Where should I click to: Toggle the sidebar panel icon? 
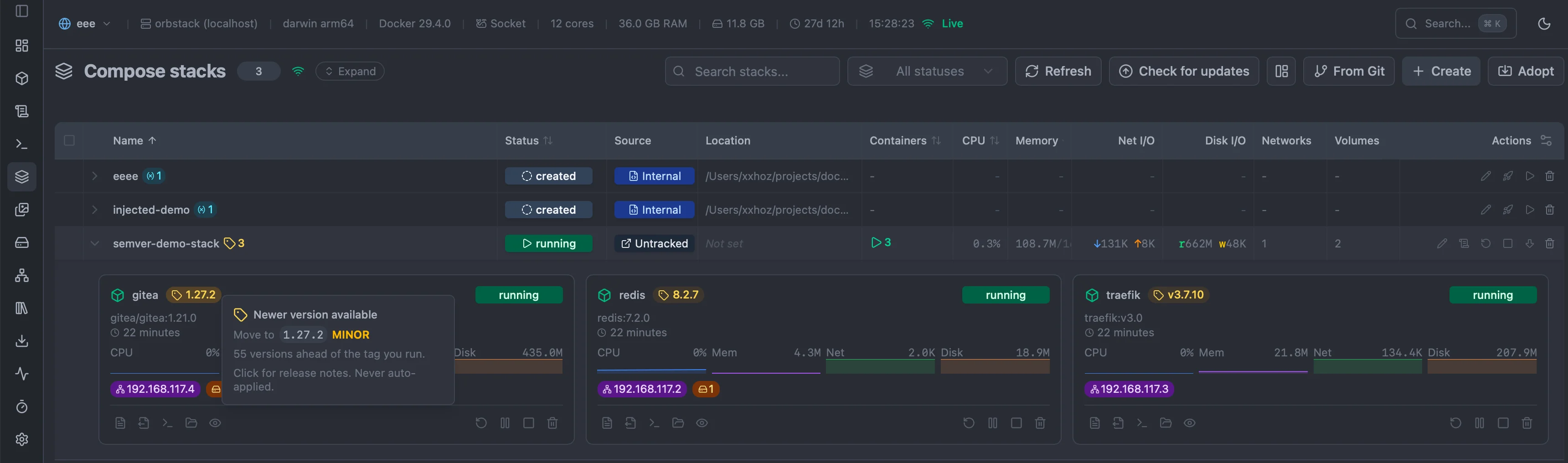[x=22, y=11]
